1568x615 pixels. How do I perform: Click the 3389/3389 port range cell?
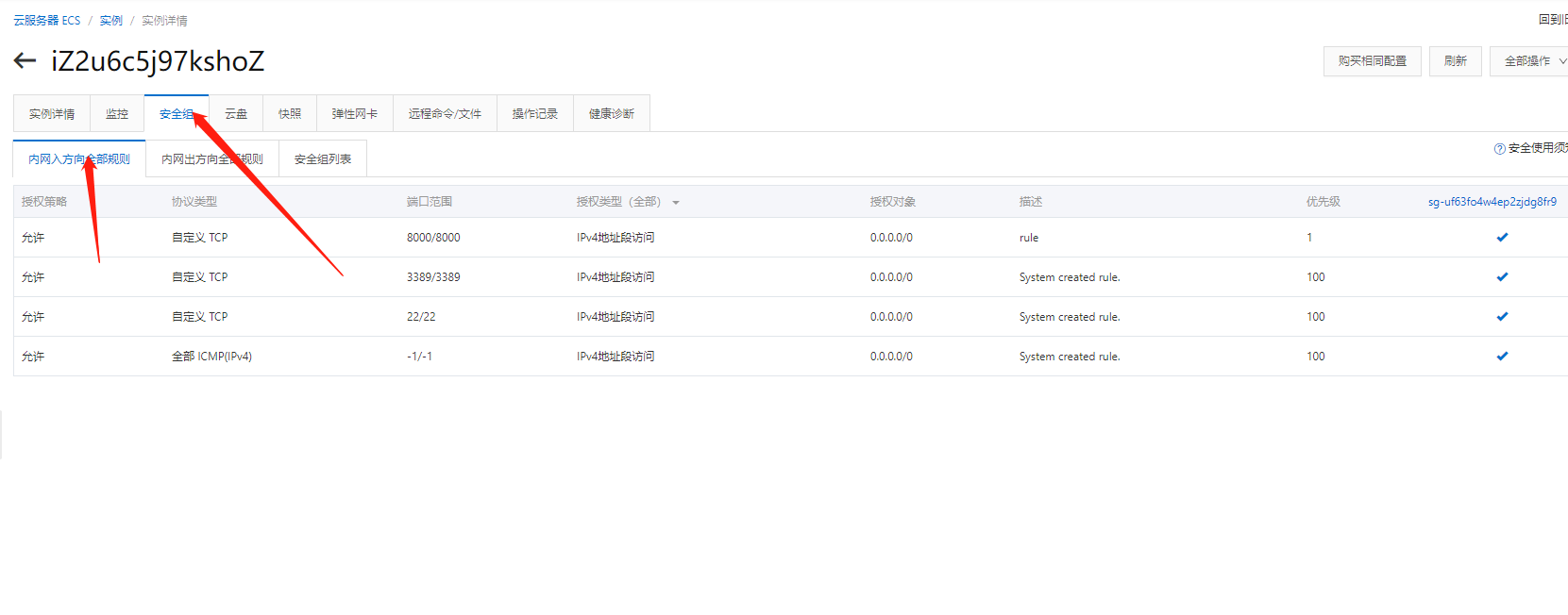tap(433, 277)
